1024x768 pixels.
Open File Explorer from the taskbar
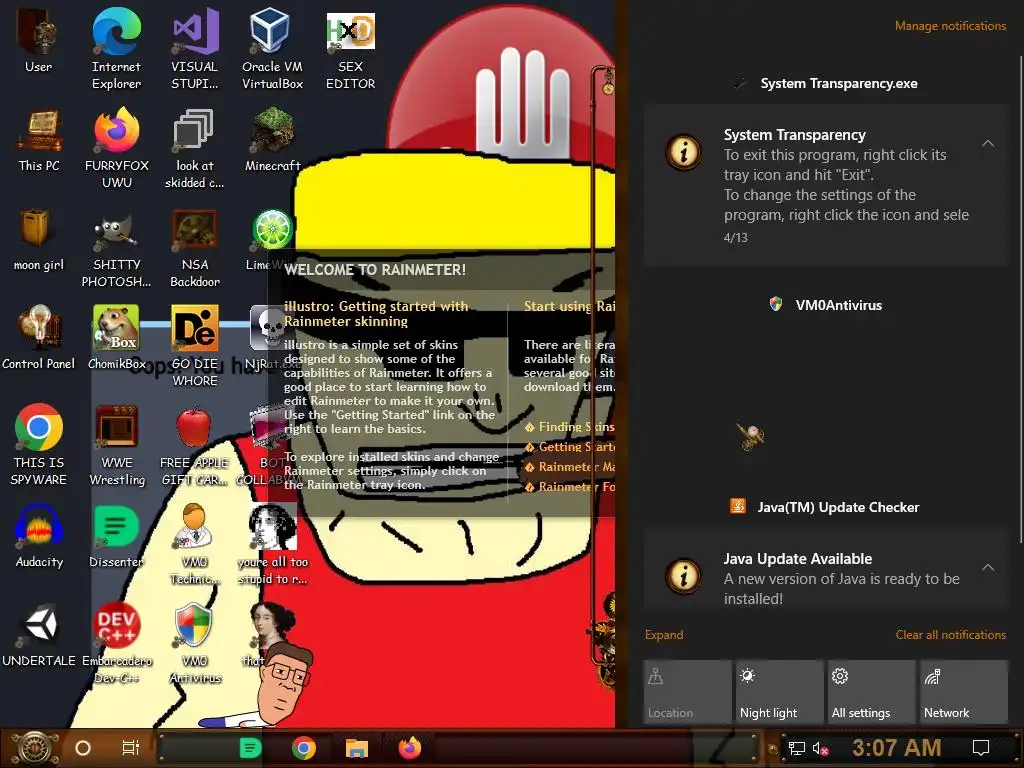tap(357, 748)
